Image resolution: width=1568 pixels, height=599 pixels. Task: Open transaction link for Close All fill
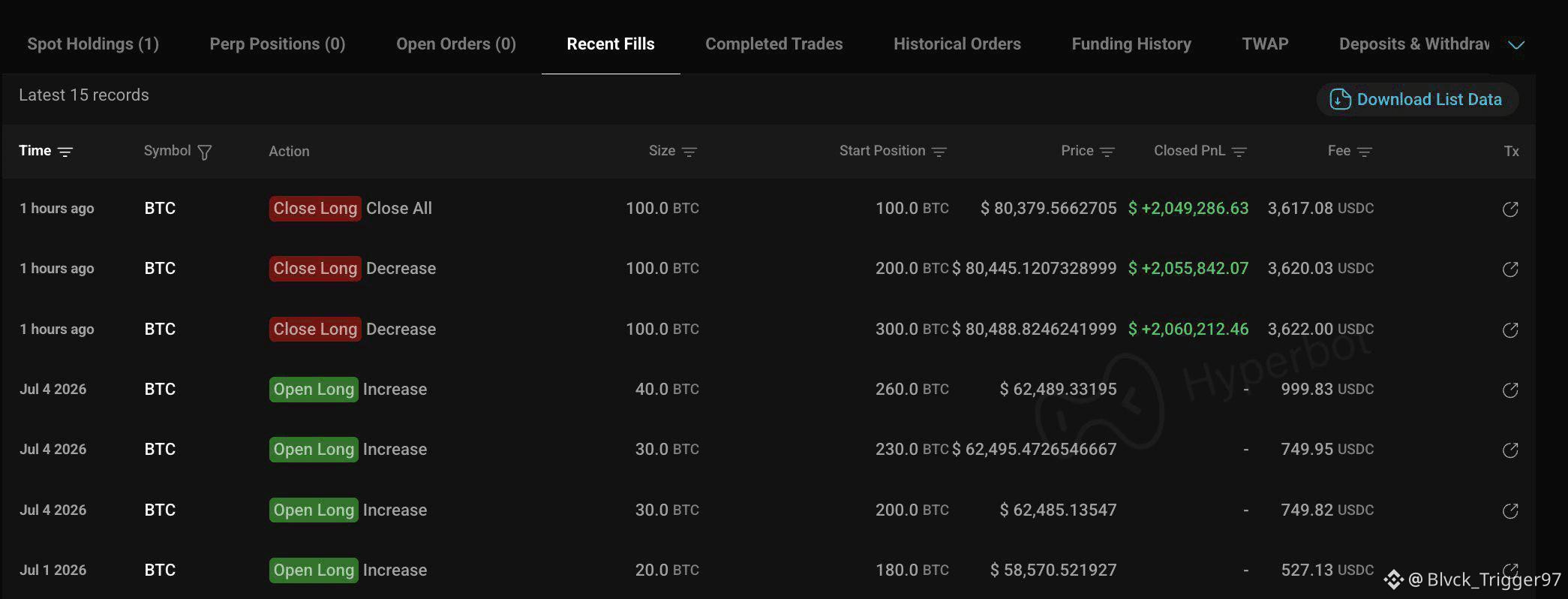tap(1510, 209)
